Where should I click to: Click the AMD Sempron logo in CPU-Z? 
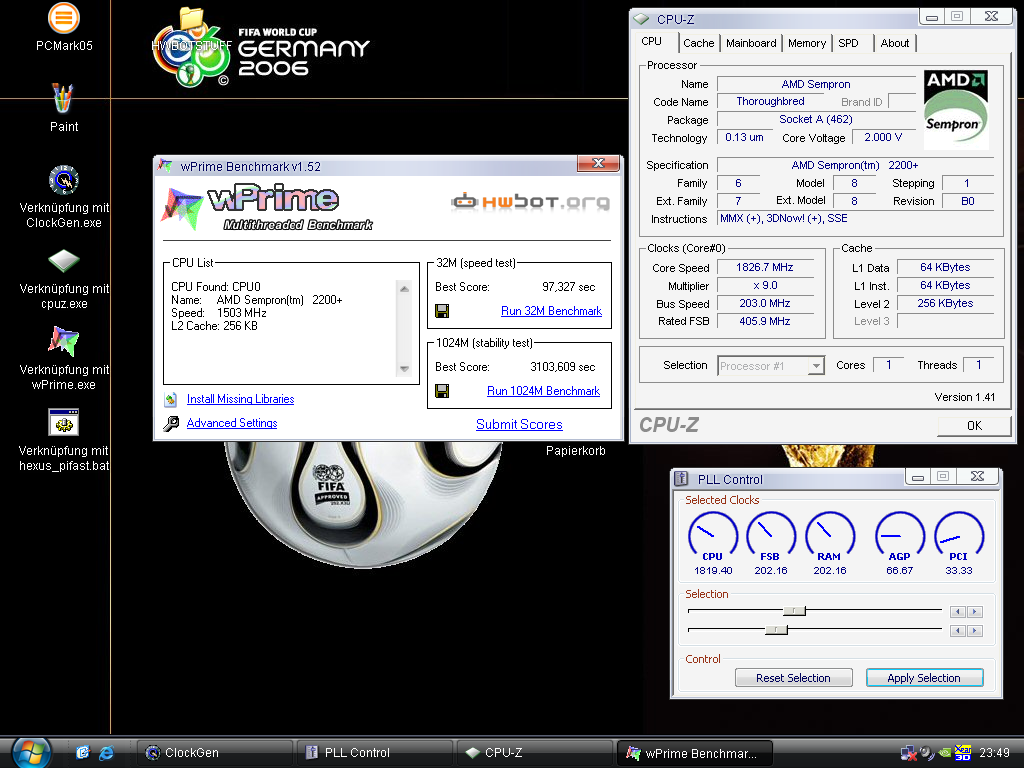pyautogui.click(x=955, y=110)
